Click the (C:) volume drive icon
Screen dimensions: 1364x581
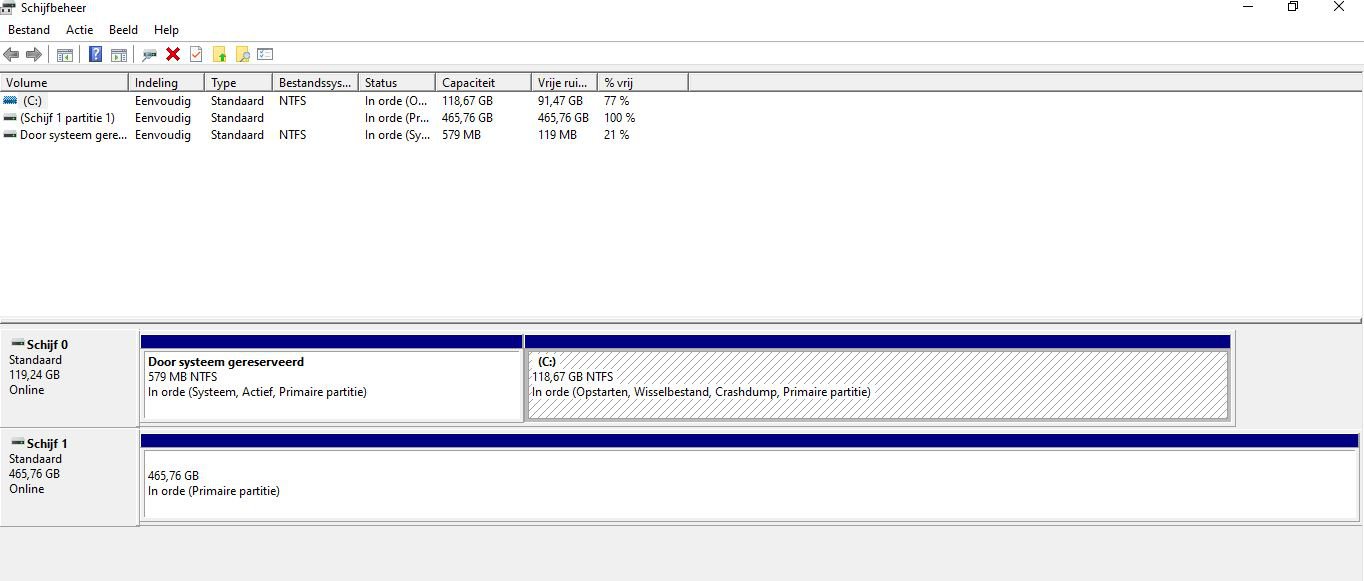10,101
